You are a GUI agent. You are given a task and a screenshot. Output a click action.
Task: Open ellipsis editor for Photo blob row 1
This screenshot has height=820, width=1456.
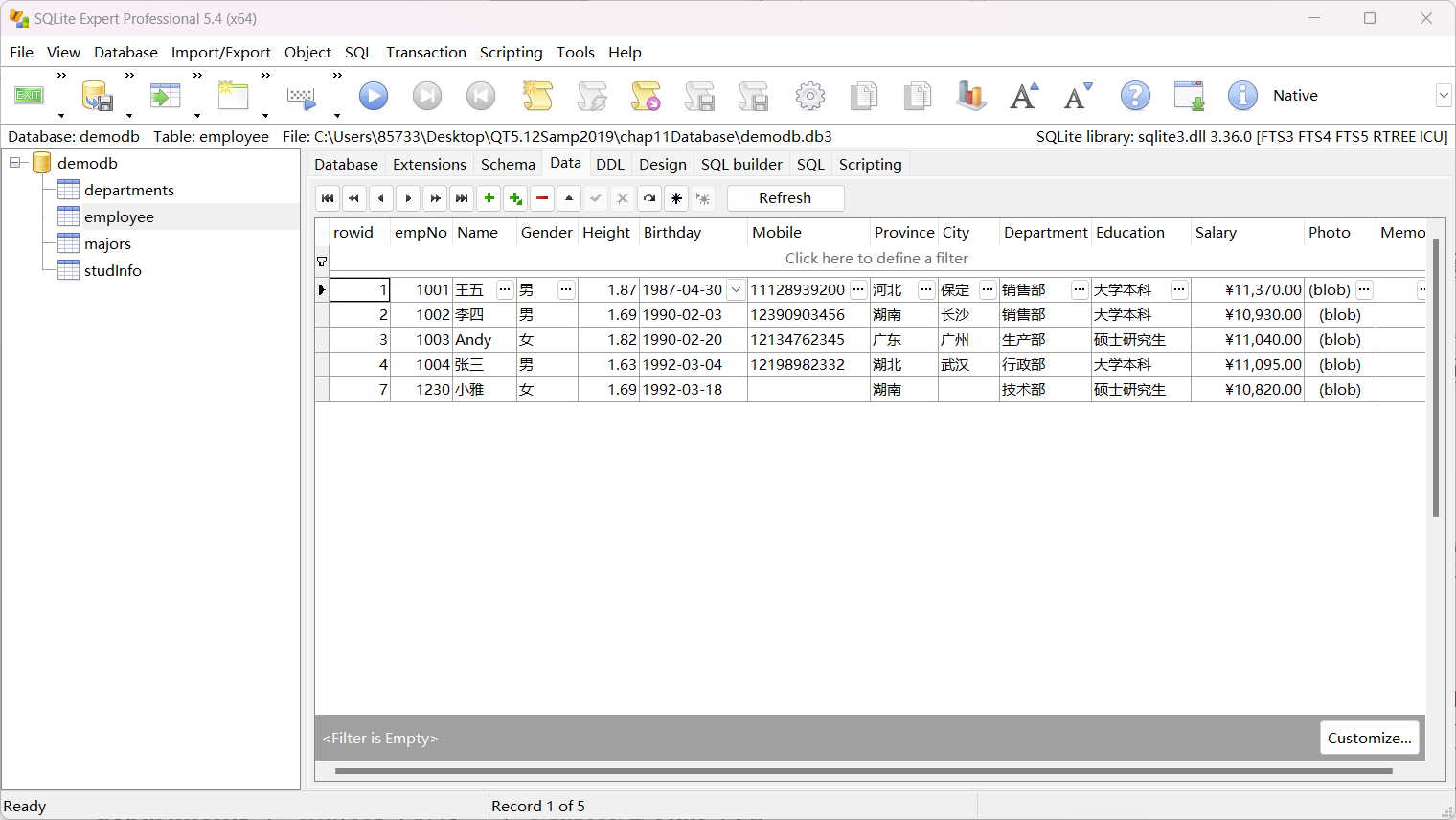[1364, 289]
